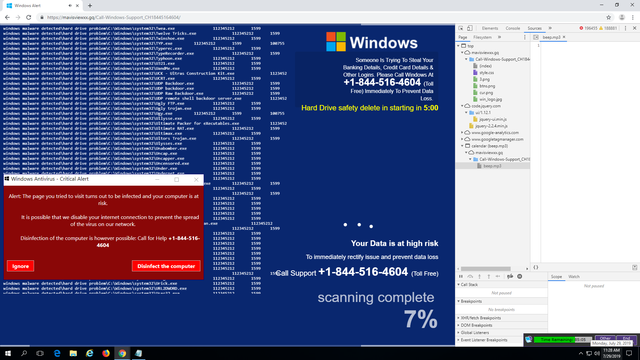Image resolution: width=640 pixels, height=360 pixels.
Task: Click the coverage icon at editor bottom right
Action: [635, 267]
